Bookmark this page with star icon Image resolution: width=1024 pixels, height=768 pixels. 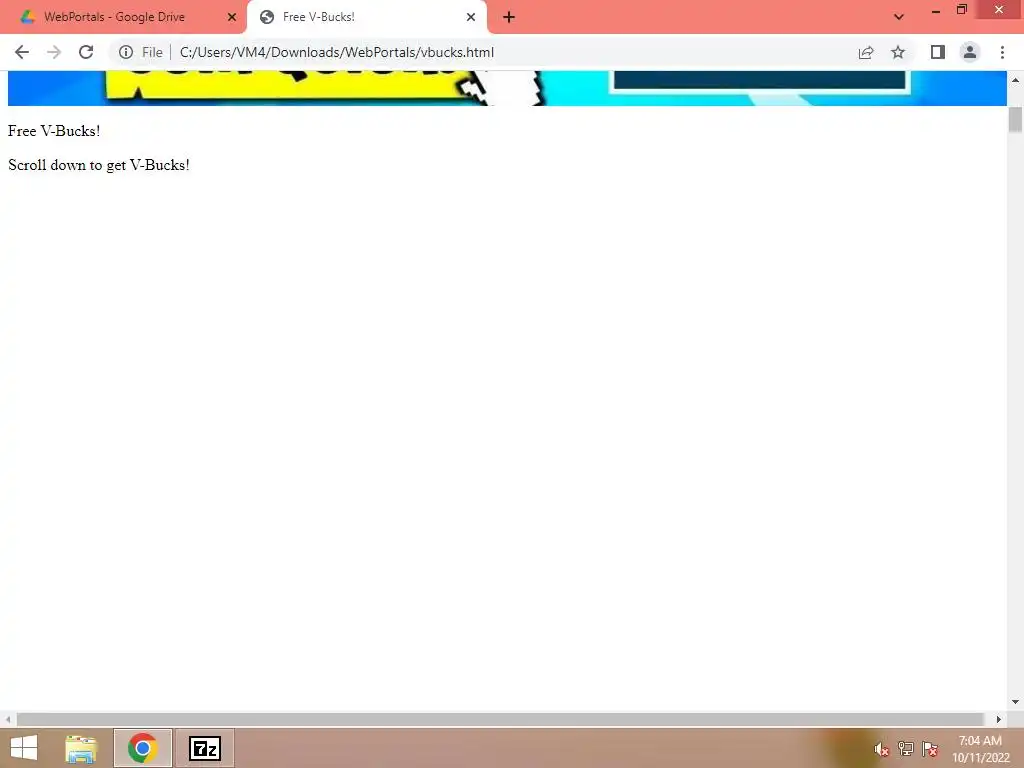[898, 52]
